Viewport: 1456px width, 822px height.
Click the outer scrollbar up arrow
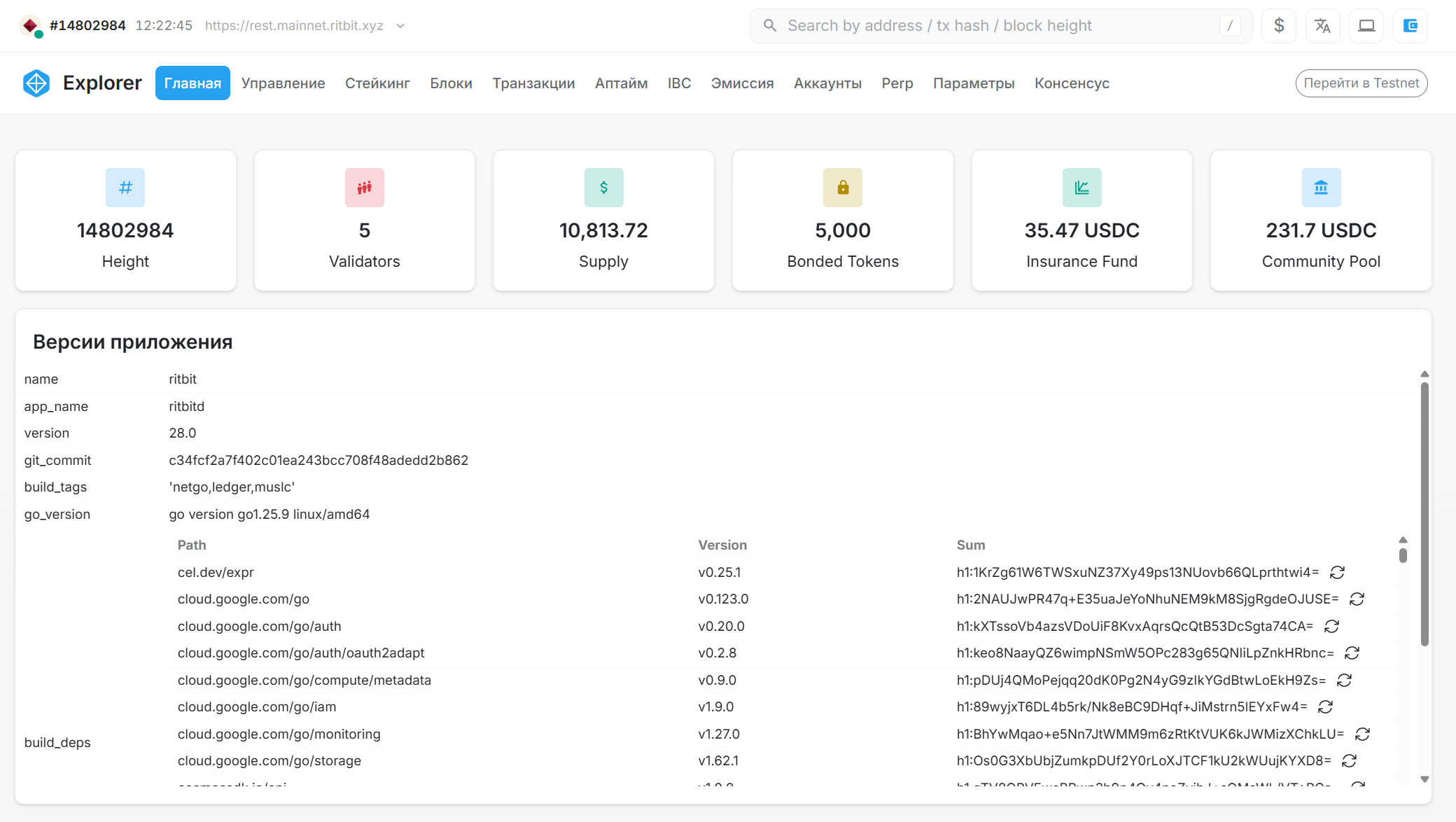(1424, 374)
